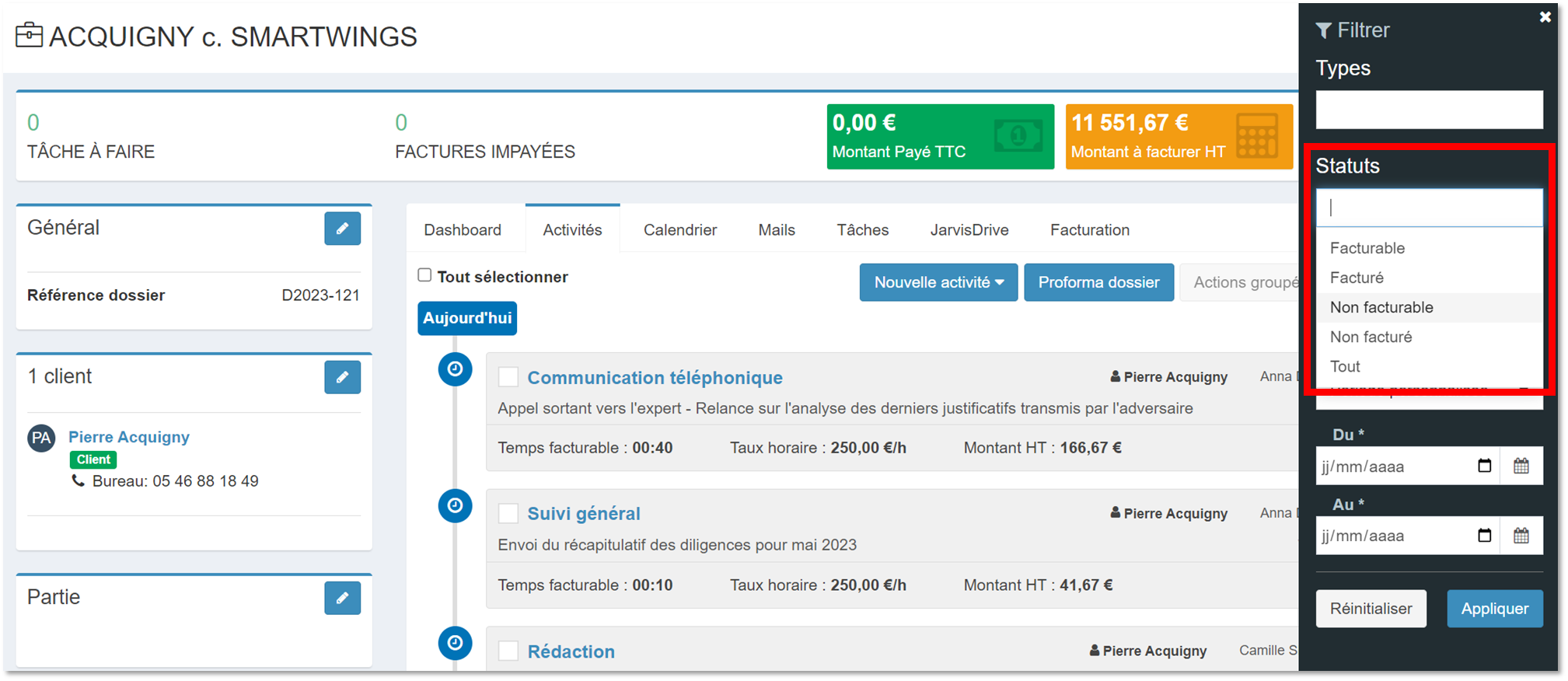
Task: Click the Réinitialiser button
Action: (x=1371, y=609)
